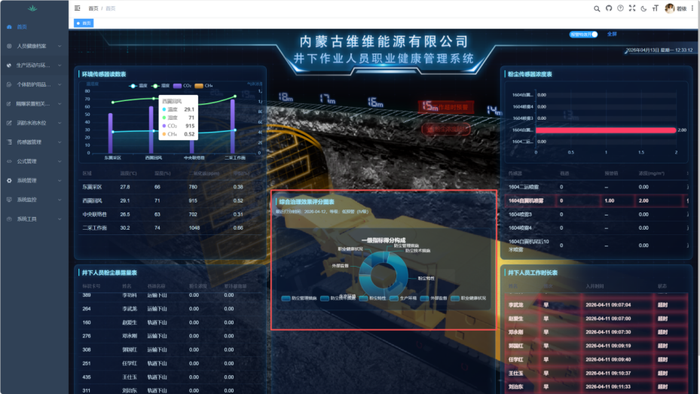Click the 人员健康档案 sidebar icon

tap(9, 46)
